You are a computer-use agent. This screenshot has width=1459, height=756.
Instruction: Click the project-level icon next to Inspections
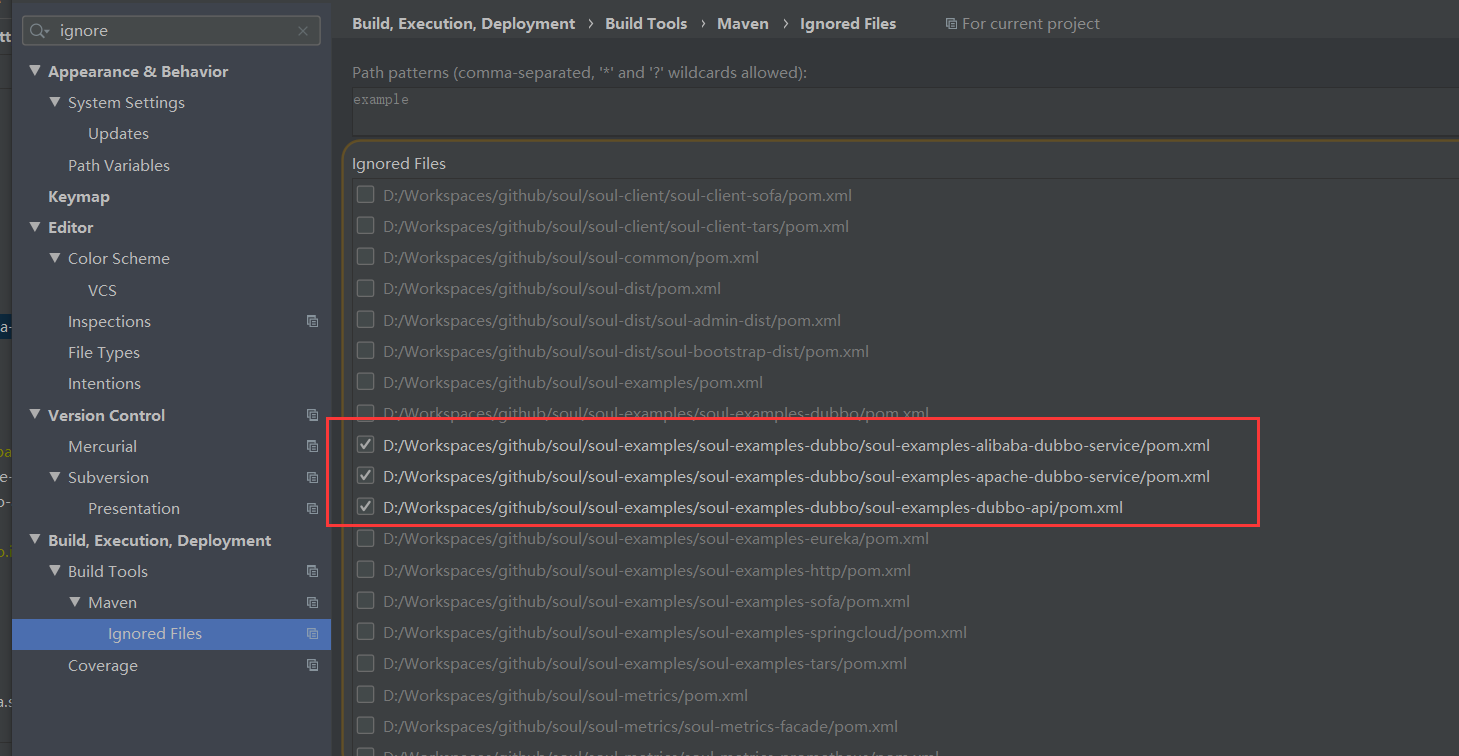[312, 321]
